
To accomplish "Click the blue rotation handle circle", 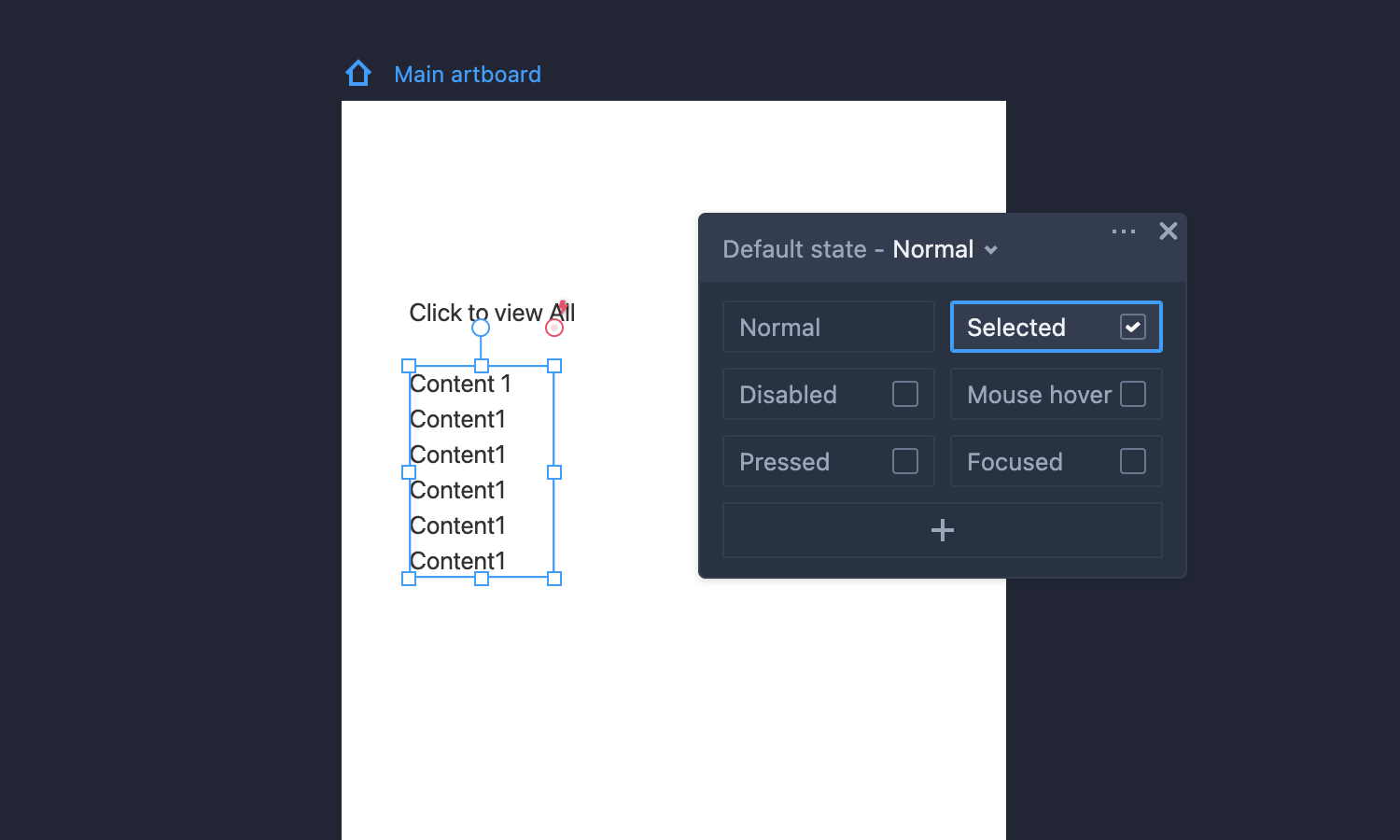I will 481,328.
